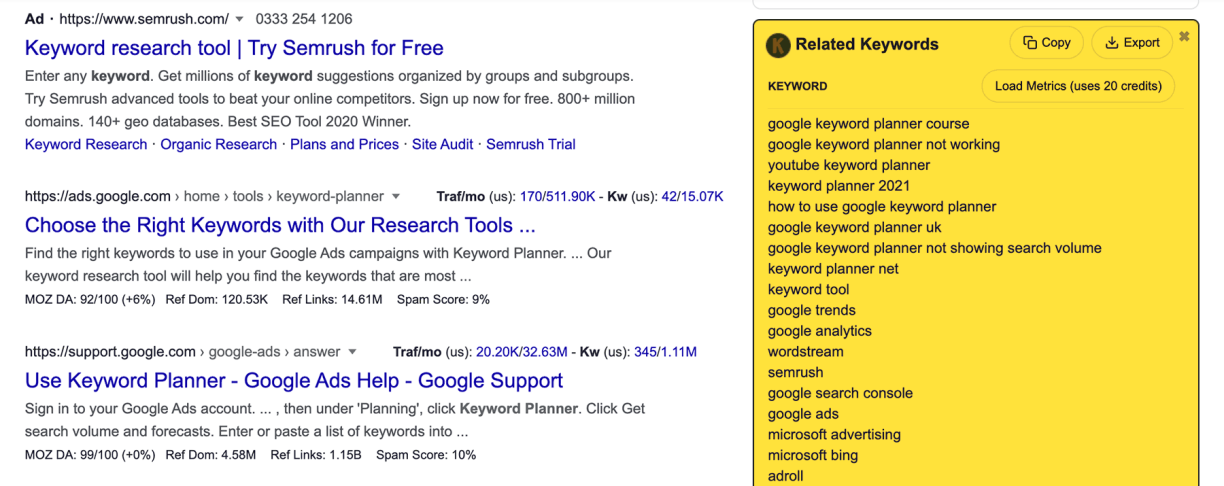1224x486 pixels.
Task: Open the Semrush keyword research tool ad
Action: [234, 48]
